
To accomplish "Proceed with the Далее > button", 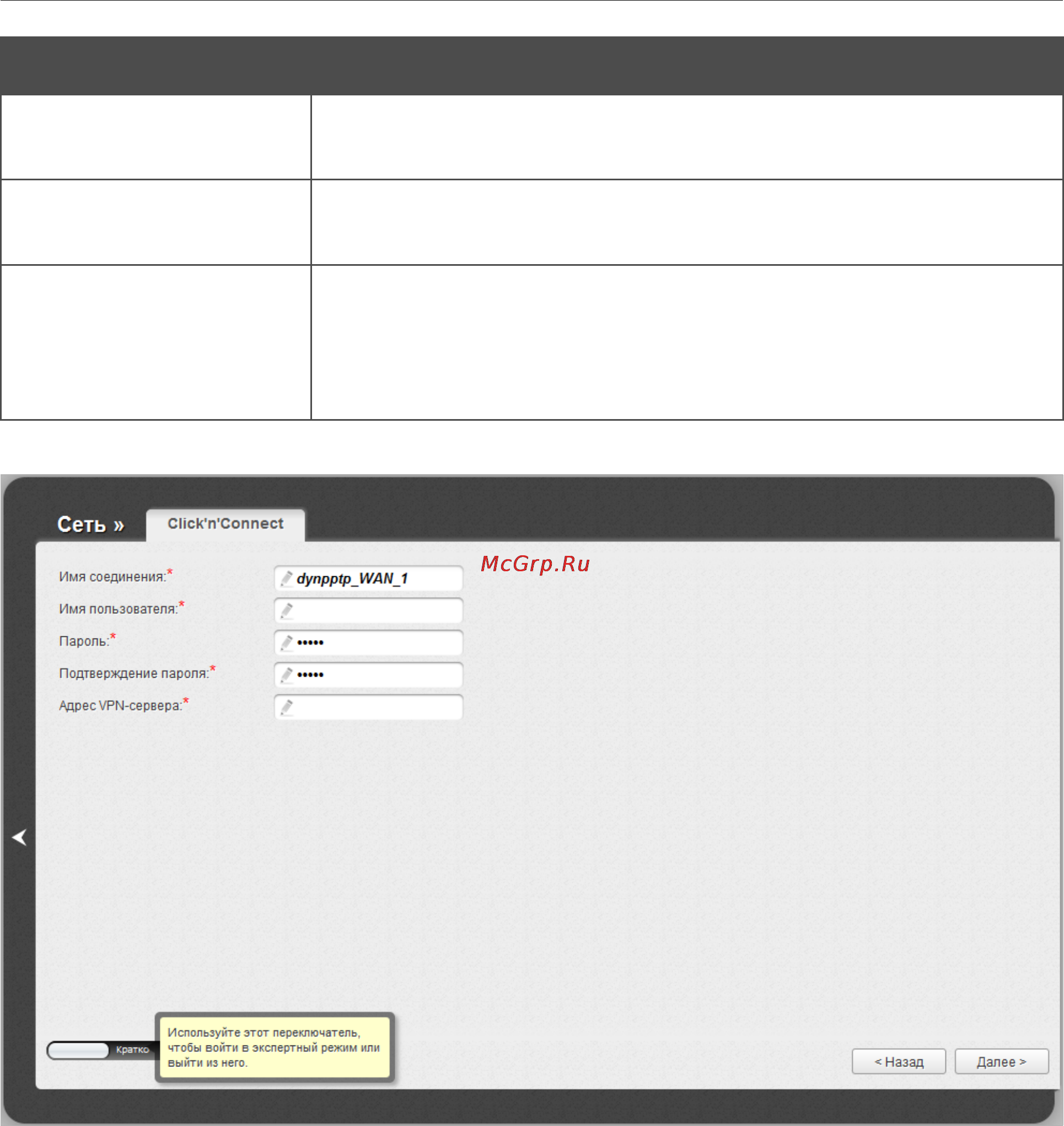I will point(1002,1061).
